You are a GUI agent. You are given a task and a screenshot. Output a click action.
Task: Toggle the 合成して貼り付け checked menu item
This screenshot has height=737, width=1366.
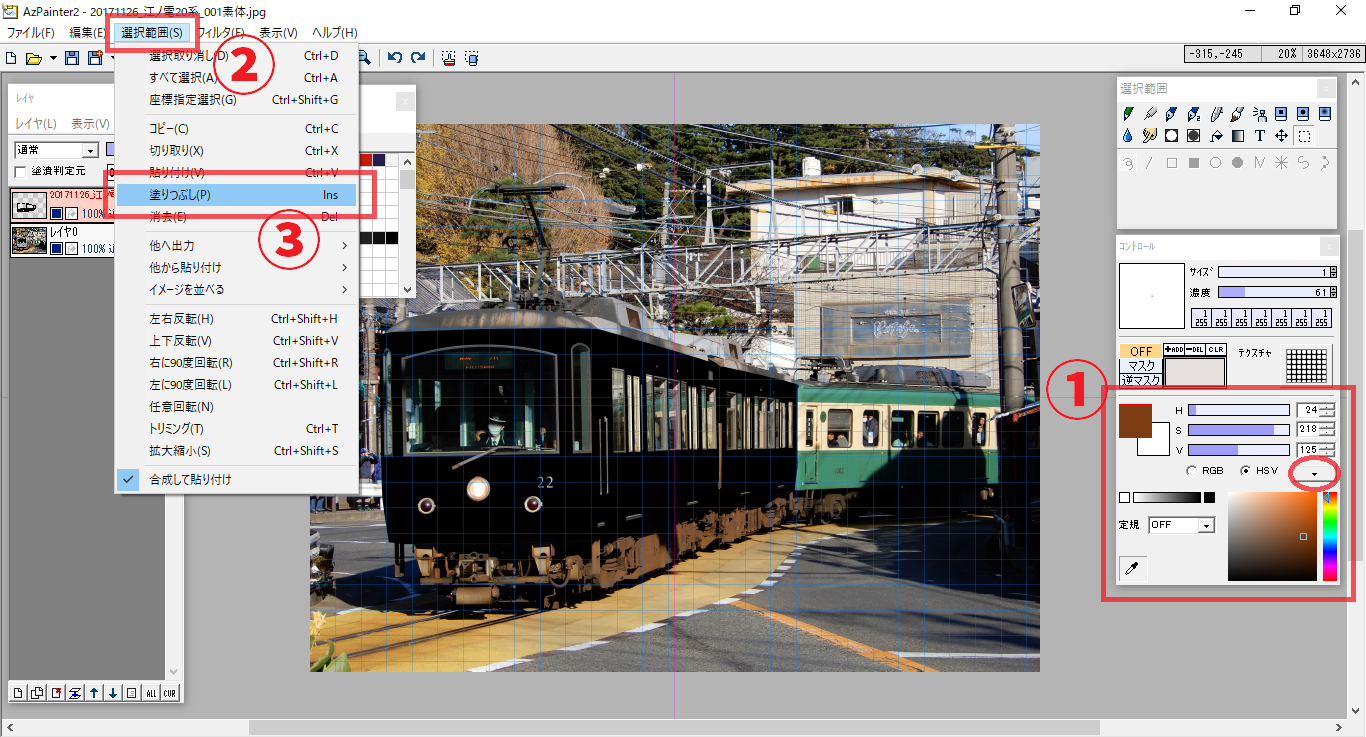point(236,480)
